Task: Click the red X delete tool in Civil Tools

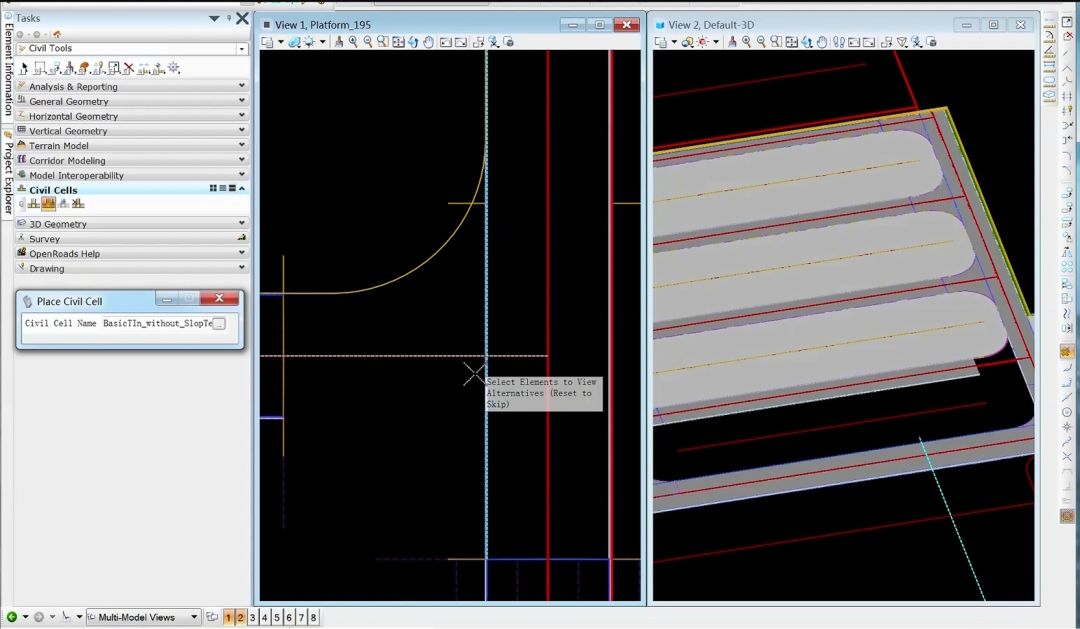Action: click(x=129, y=68)
